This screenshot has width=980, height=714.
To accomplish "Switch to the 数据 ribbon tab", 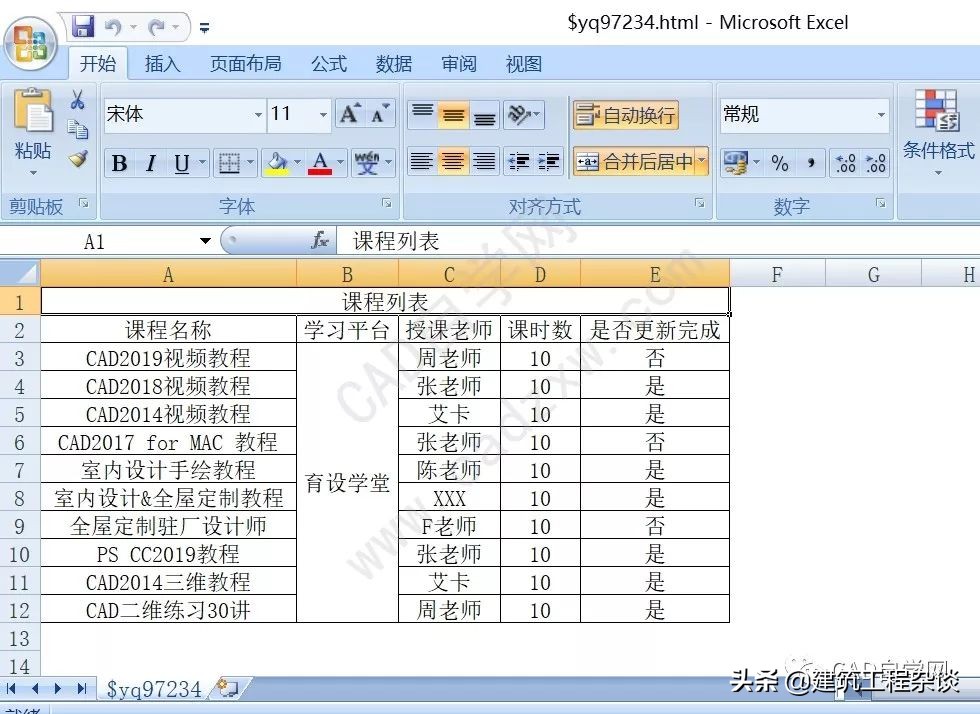I will [394, 63].
